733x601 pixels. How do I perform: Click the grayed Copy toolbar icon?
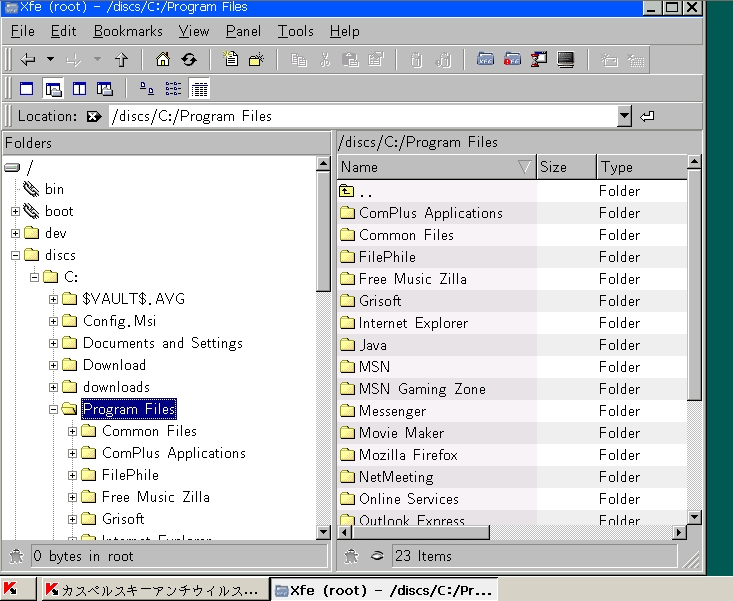(x=299, y=60)
